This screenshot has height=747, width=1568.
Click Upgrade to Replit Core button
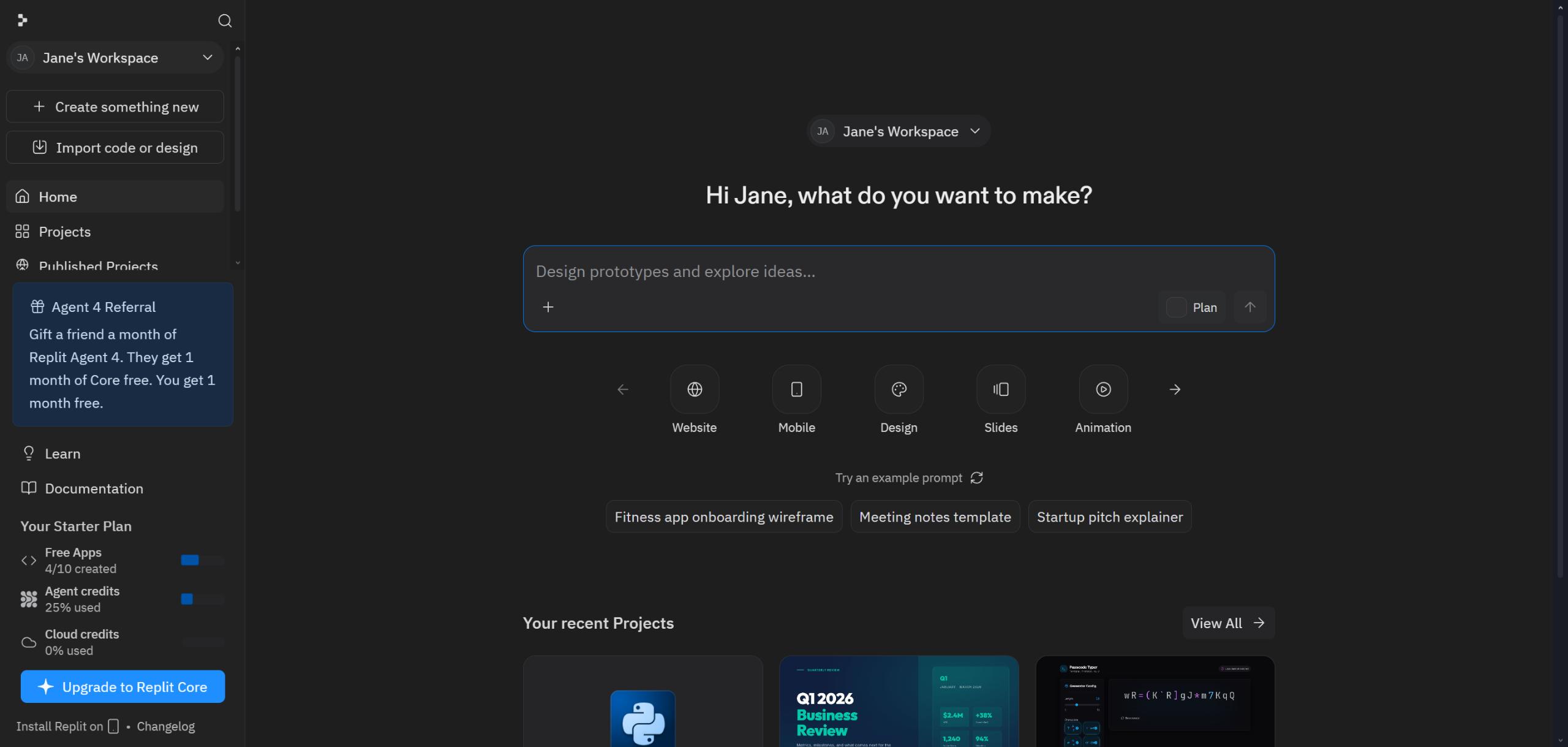(123, 686)
